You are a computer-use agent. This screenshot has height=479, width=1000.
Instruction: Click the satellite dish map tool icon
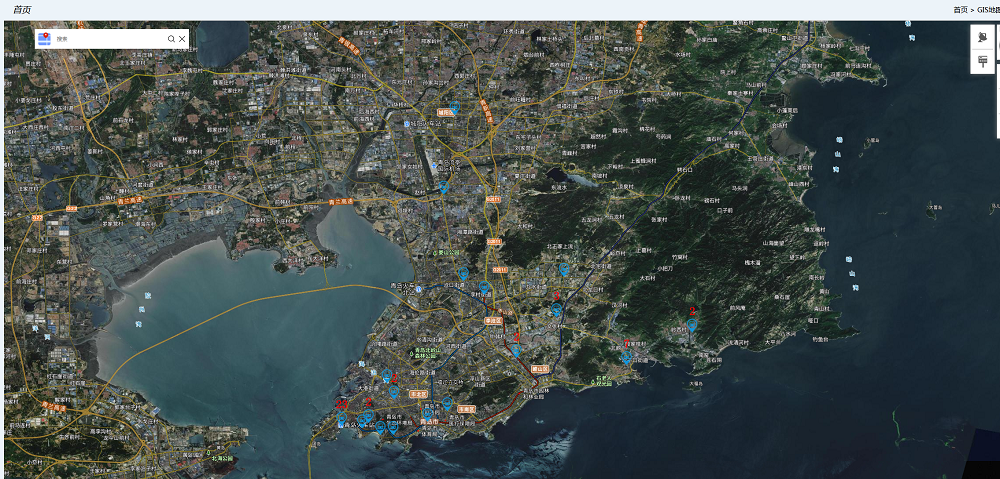click(983, 37)
